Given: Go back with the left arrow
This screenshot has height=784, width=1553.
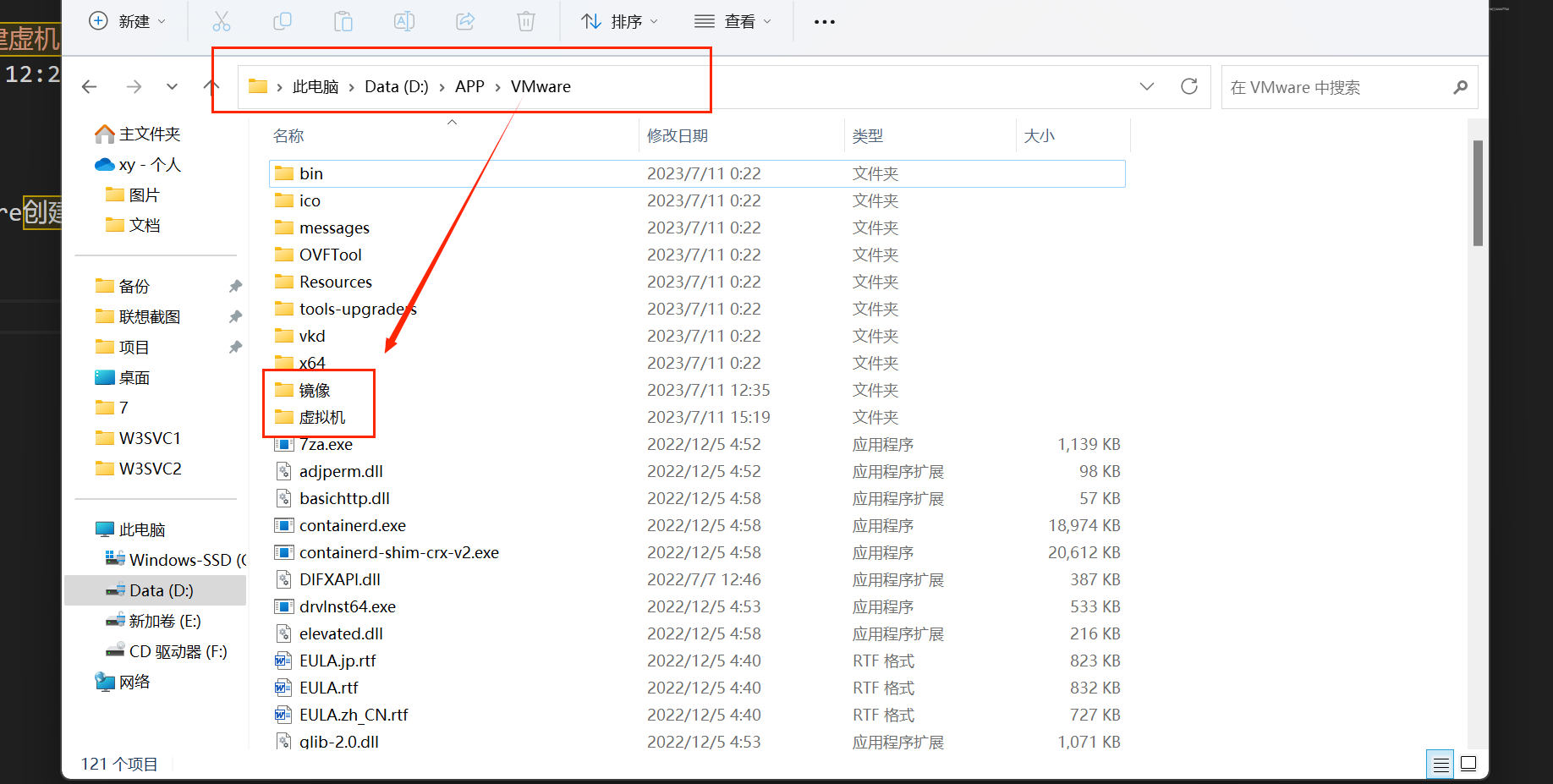Looking at the screenshot, I should tap(90, 86).
